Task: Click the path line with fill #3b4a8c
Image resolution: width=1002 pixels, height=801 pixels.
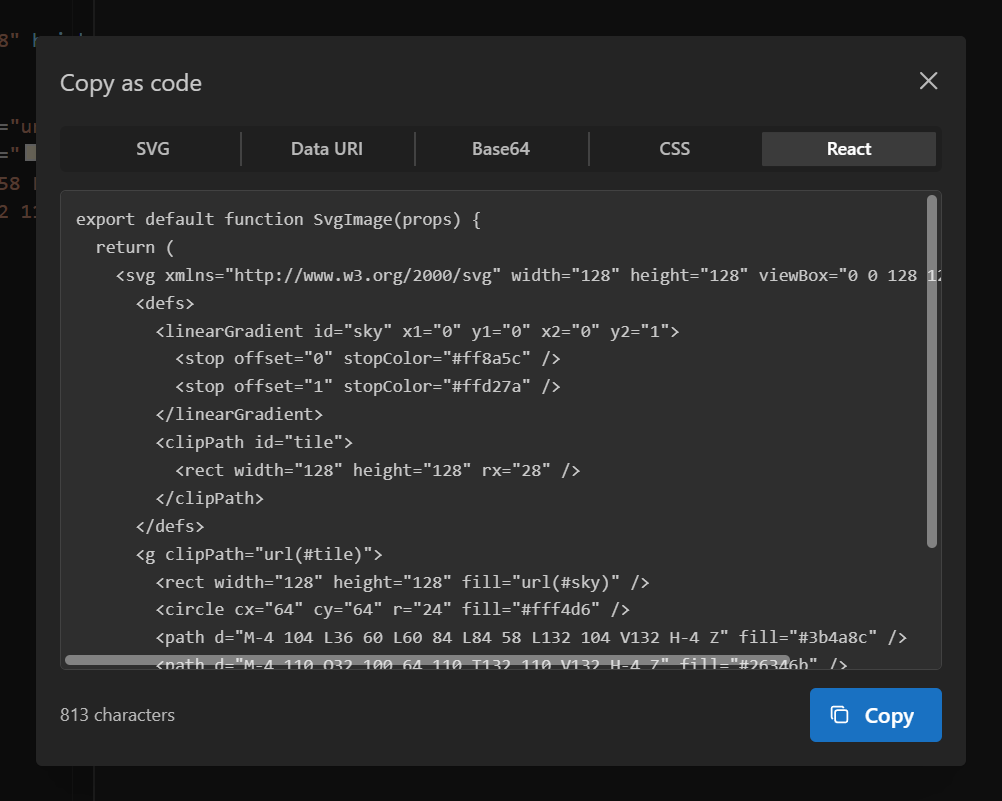Action: click(531, 638)
